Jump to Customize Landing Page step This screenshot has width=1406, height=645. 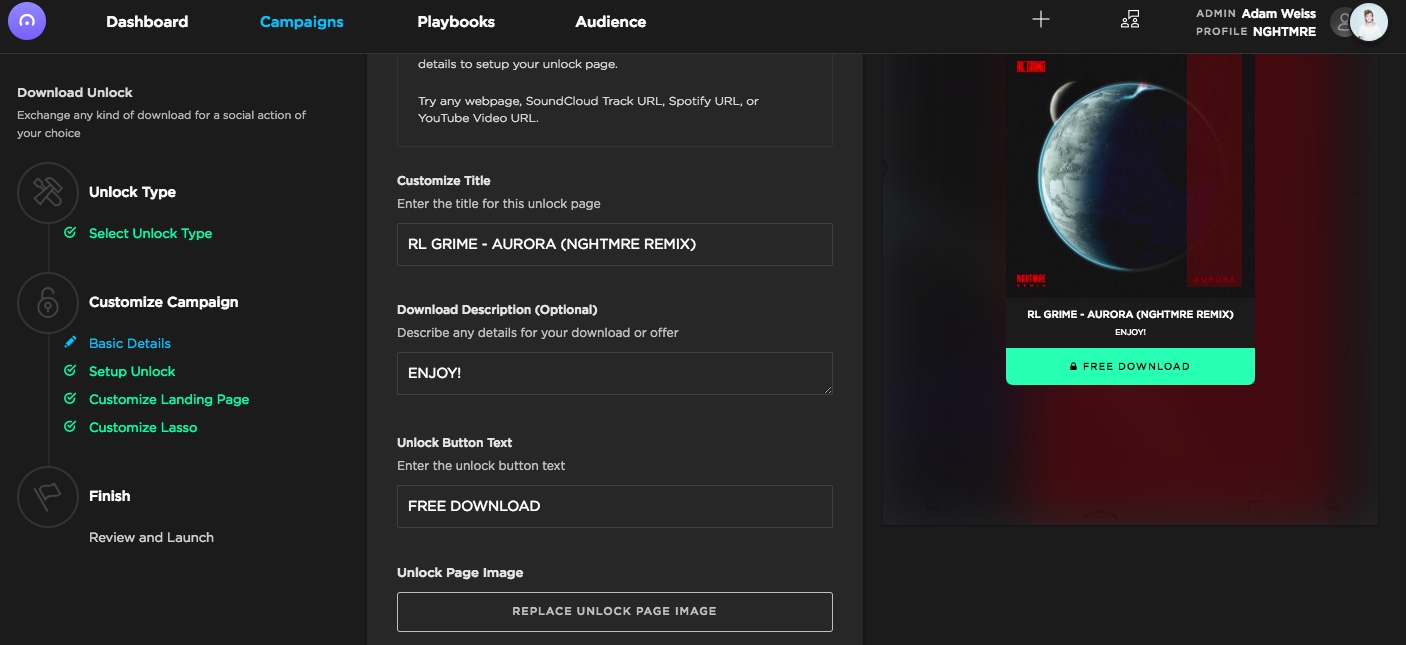click(x=169, y=399)
